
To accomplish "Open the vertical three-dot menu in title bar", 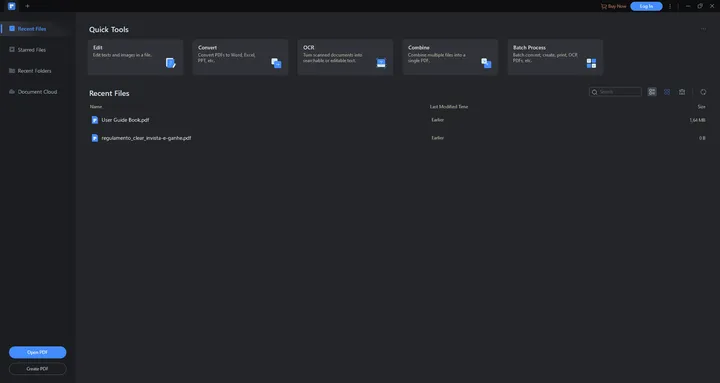I will tap(670, 6).
